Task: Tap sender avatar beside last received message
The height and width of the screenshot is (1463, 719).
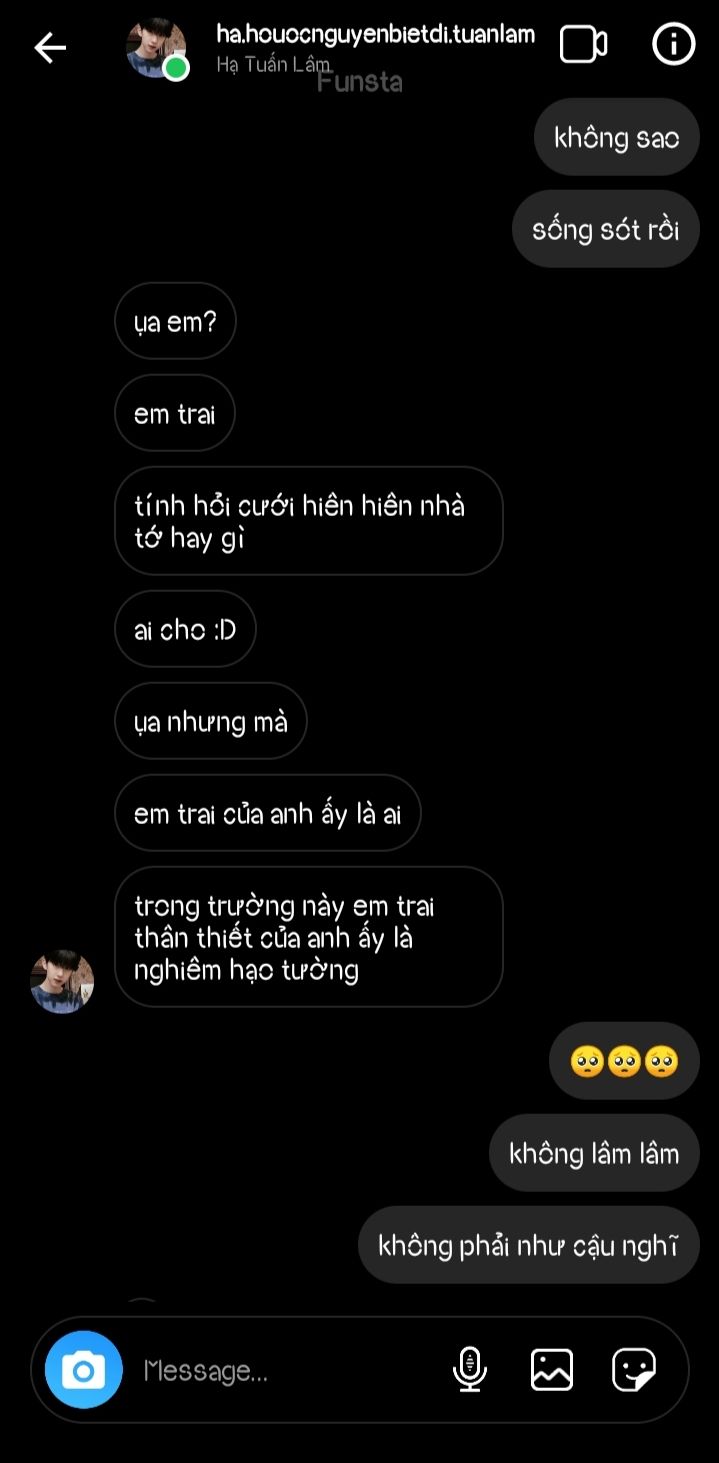Action: tap(62, 981)
